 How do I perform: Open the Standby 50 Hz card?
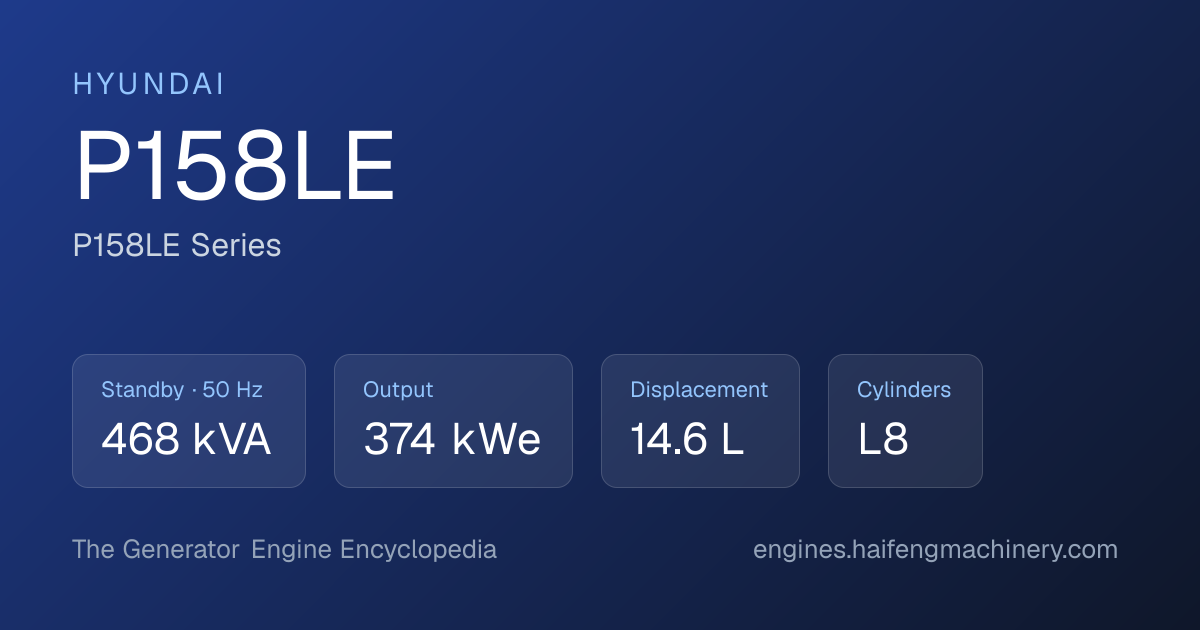pos(189,421)
